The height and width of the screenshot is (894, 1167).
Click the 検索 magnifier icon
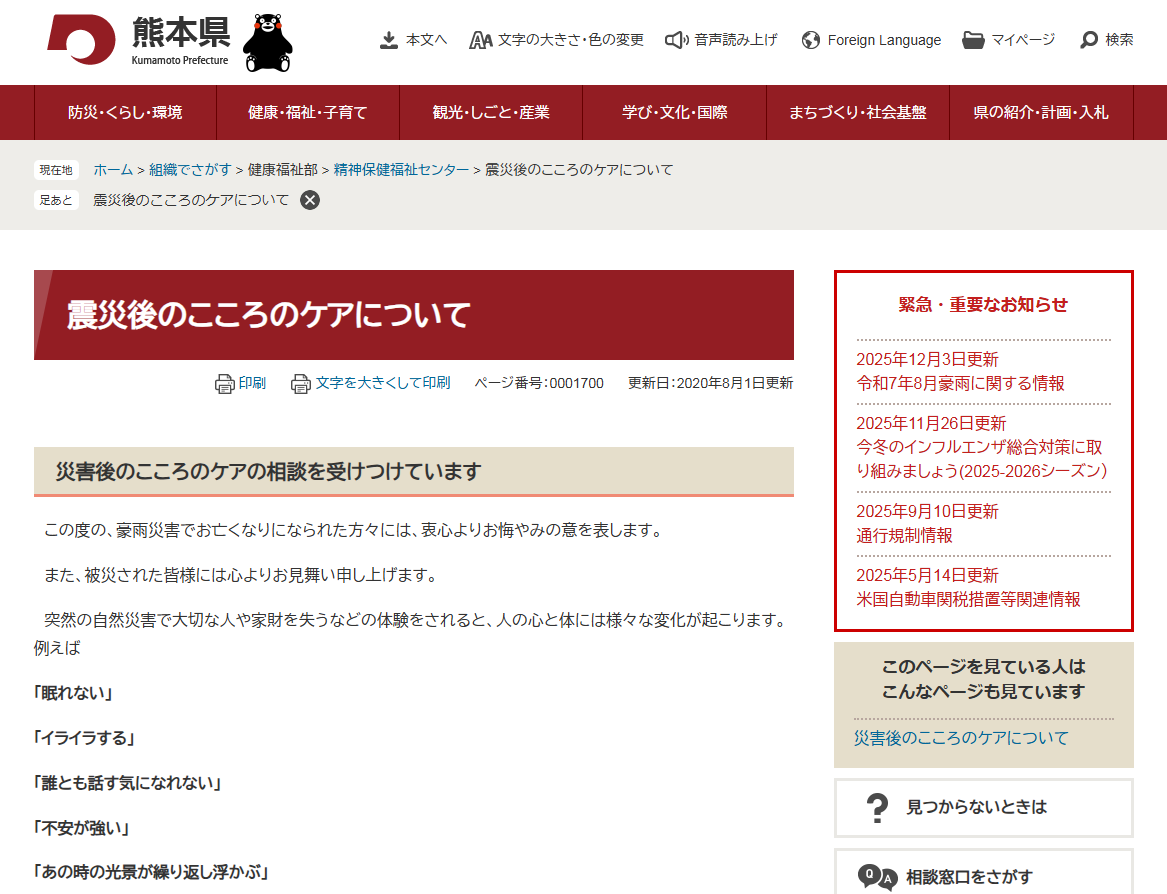(x=1090, y=40)
